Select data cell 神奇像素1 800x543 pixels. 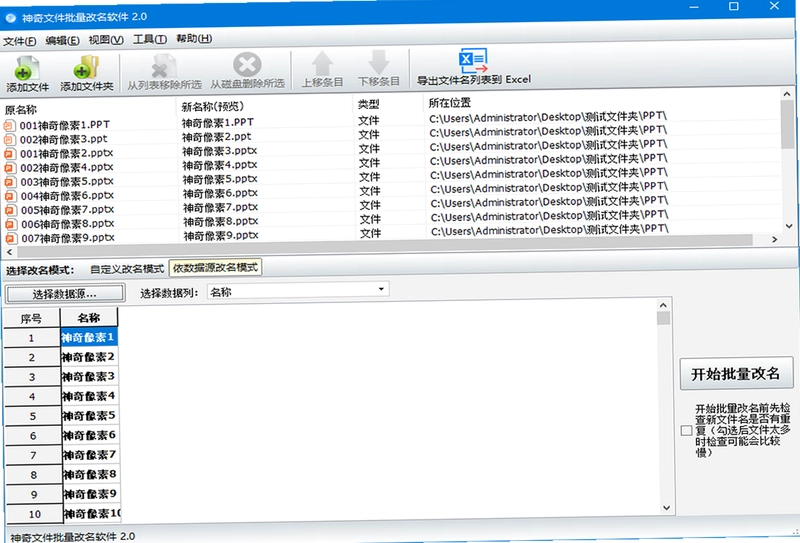coord(89,337)
